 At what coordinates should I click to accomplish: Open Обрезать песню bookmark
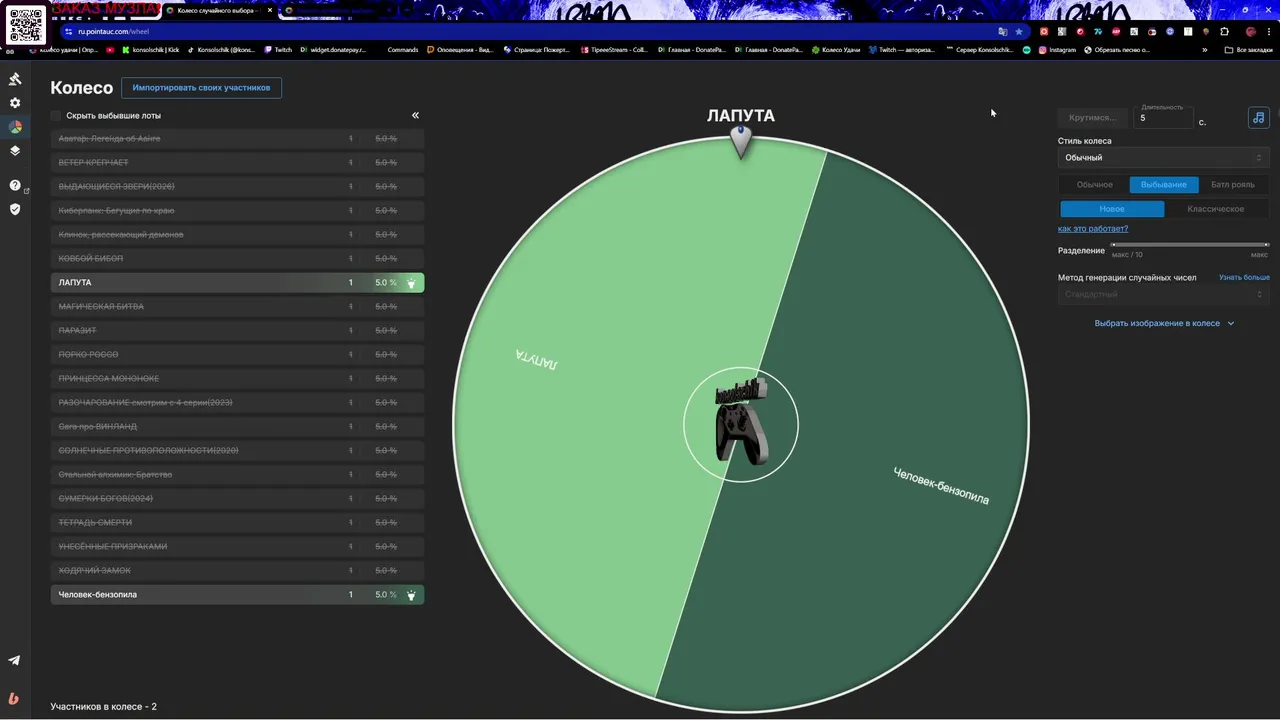pyautogui.click(x=1116, y=50)
